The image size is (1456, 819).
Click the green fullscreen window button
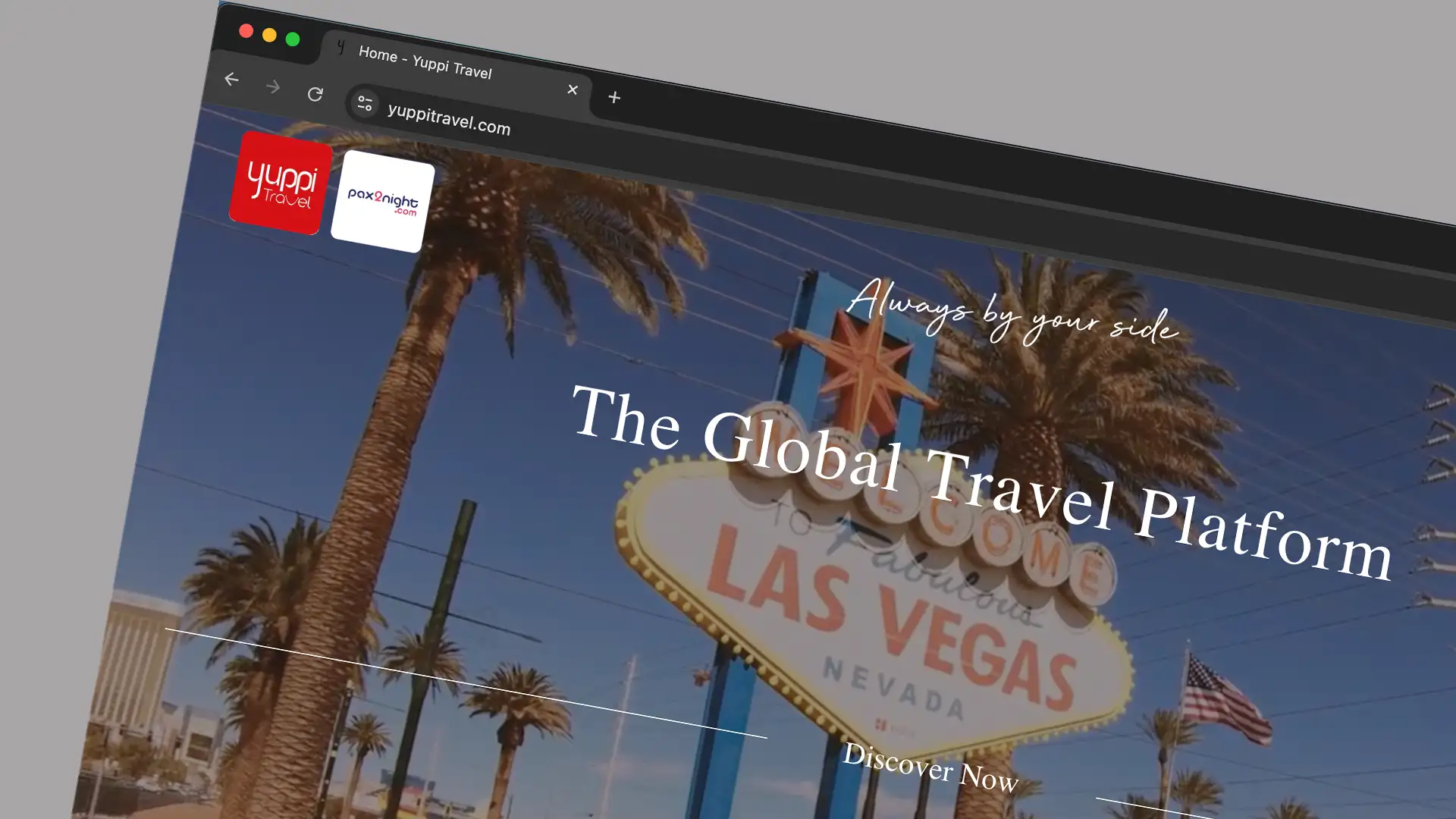point(293,39)
